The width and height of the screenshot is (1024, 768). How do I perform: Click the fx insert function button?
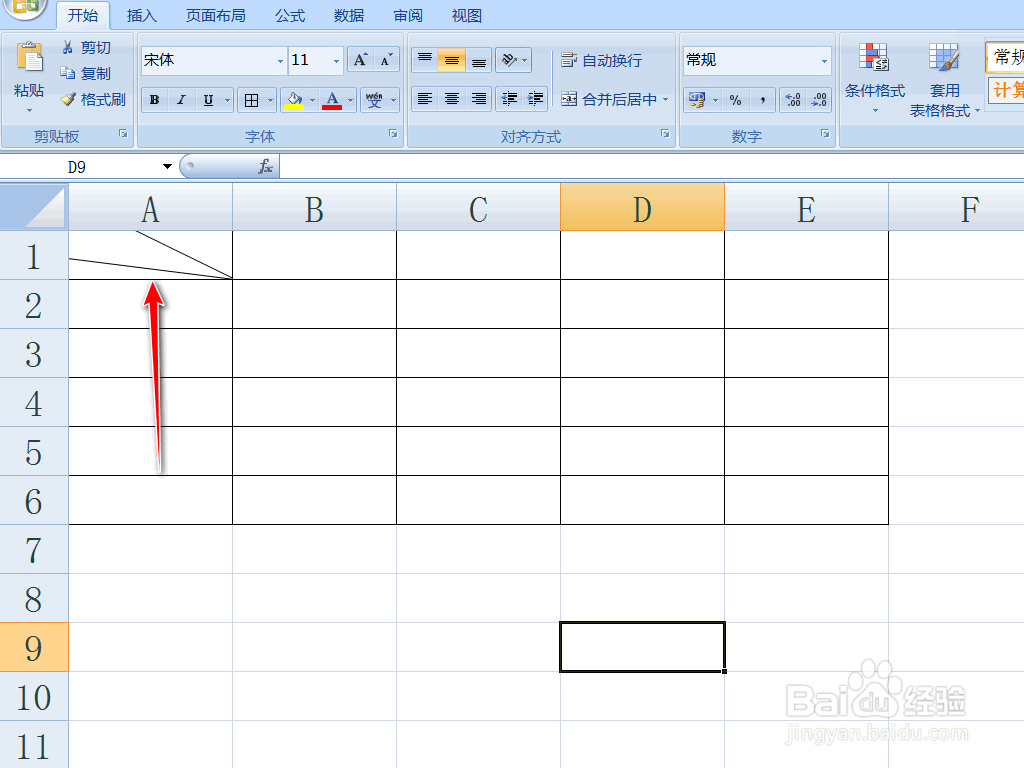[265, 167]
